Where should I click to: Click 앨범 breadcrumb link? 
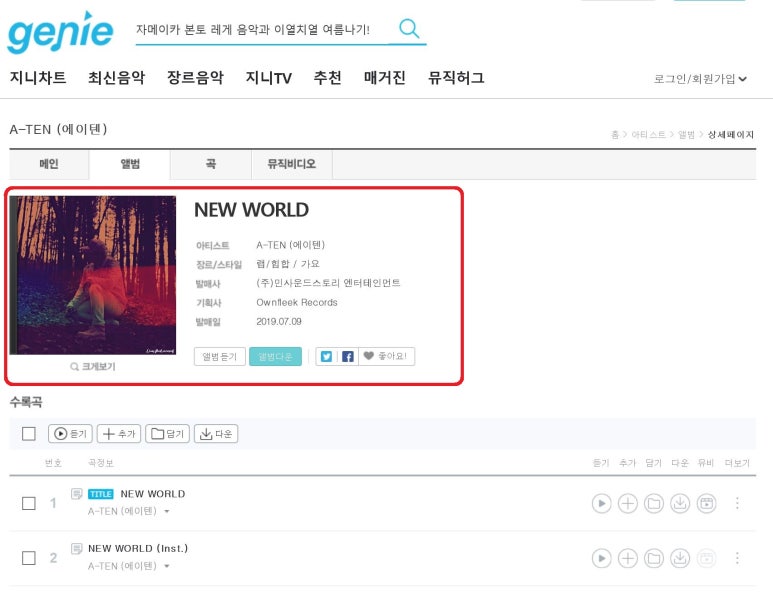coord(686,135)
